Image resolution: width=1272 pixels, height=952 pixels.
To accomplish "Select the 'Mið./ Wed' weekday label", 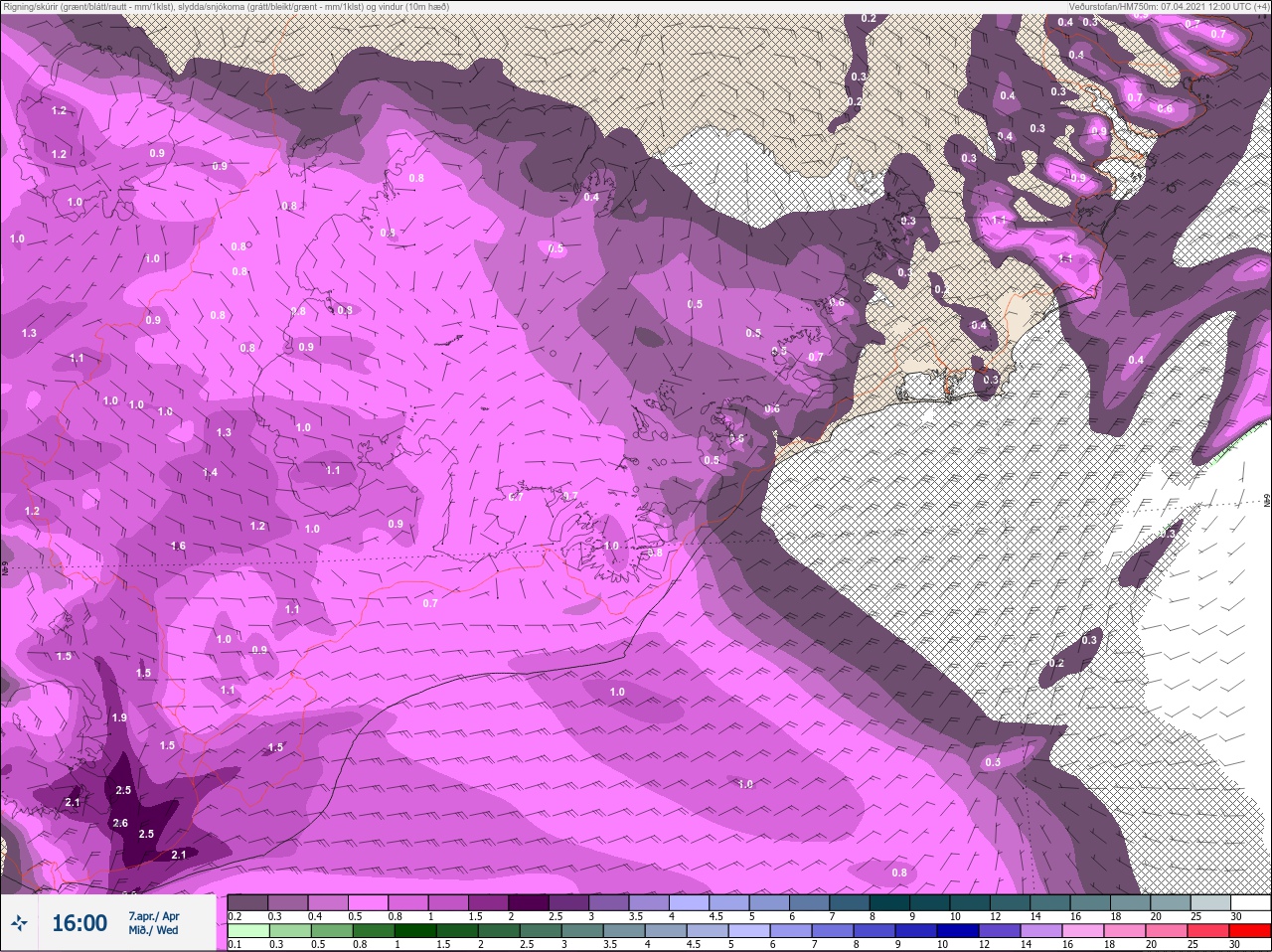I will tap(153, 930).
